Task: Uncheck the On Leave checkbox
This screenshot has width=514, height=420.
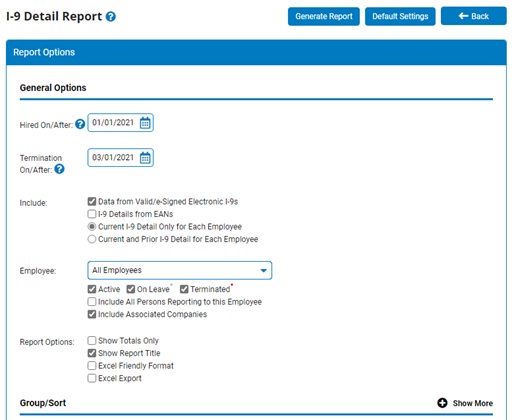Action: (x=131, y=289)
